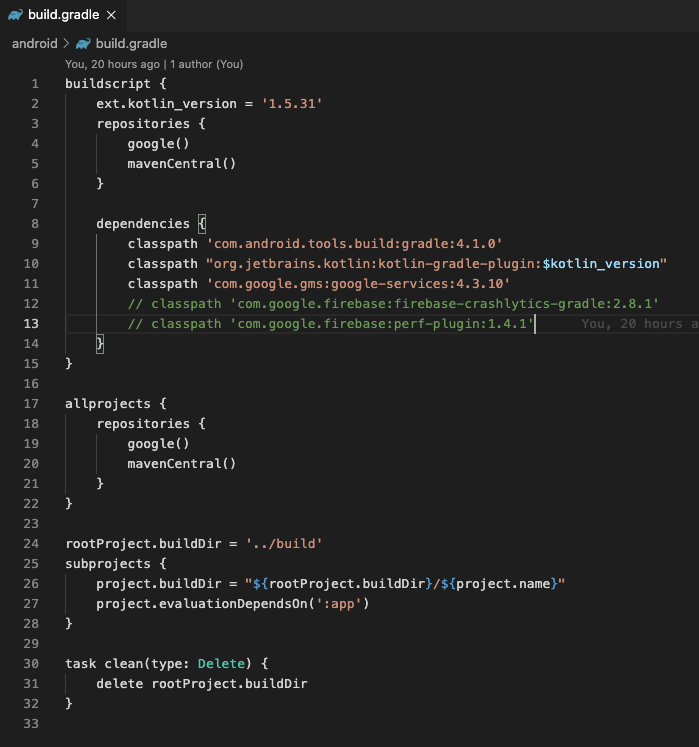Click the 'buildscript {' text on line 1
Image resolution: width=699 pixels, height=747 pixels.
116,84
